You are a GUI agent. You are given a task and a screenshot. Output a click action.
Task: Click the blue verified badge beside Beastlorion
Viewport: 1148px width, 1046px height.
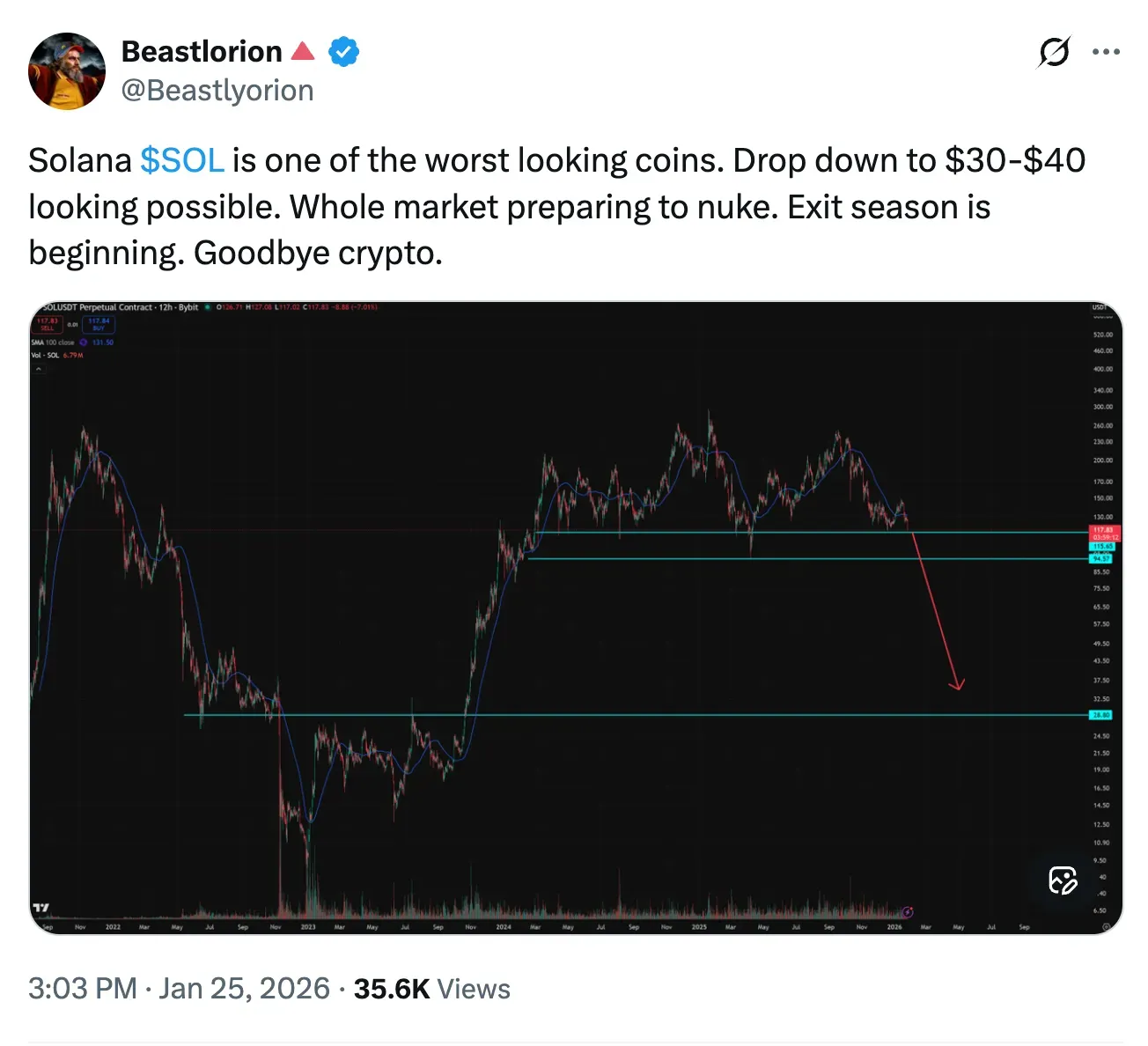pos(344,52)
